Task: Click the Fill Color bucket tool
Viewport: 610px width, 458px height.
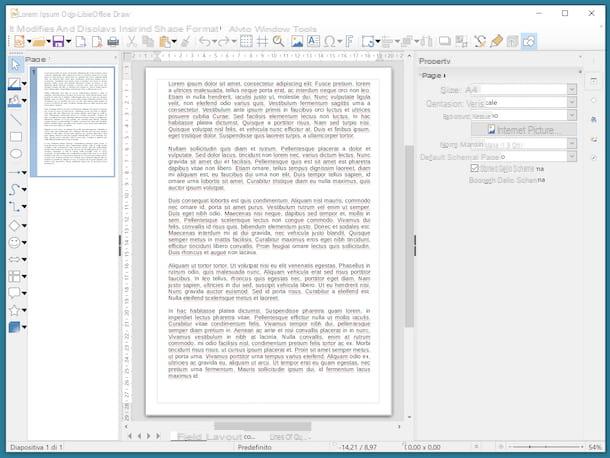Action: [14, 101]
